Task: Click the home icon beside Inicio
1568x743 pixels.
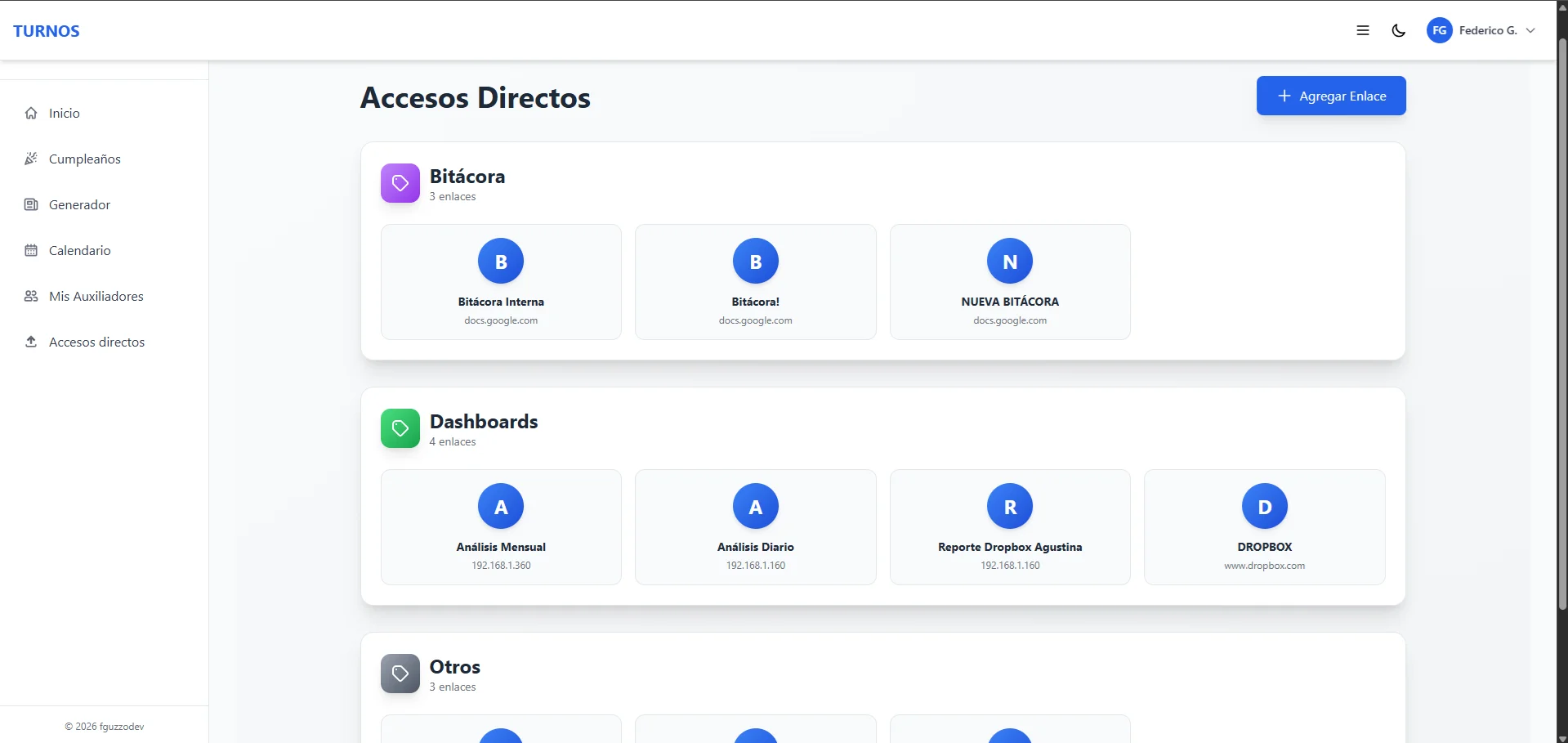Action: coord(31,113)
